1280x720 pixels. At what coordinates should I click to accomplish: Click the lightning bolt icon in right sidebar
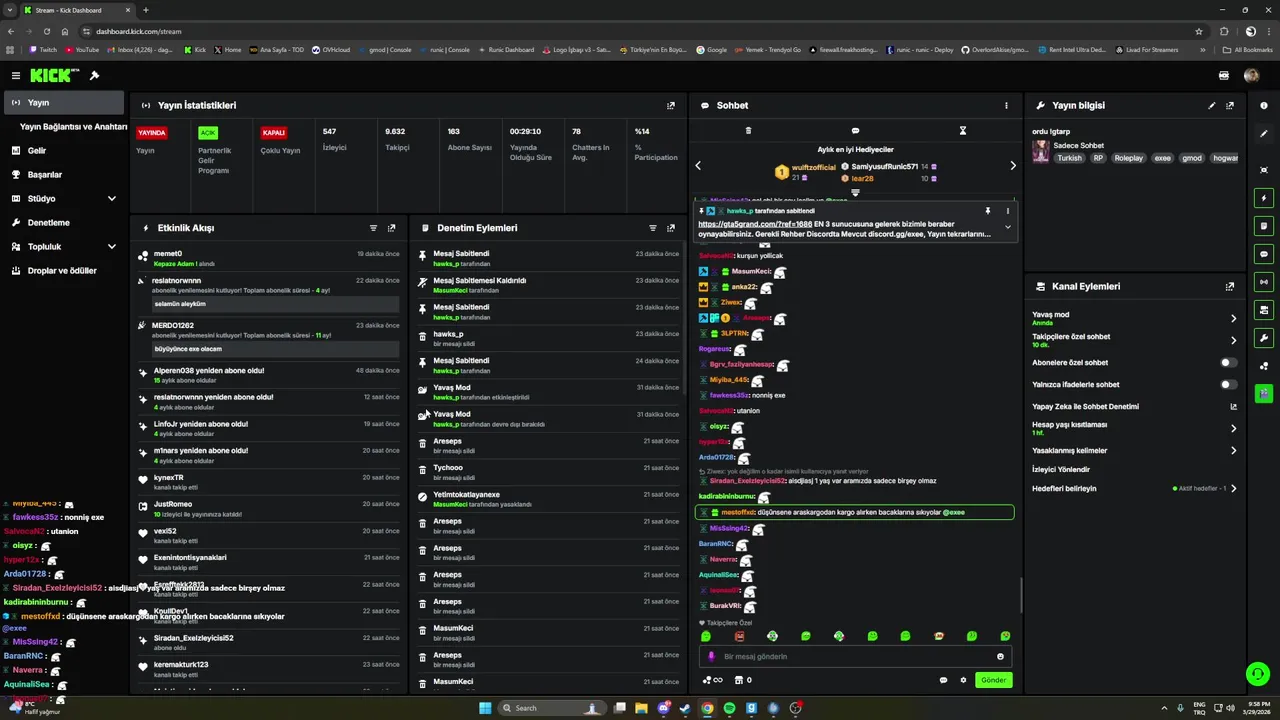coord(1264,198)
